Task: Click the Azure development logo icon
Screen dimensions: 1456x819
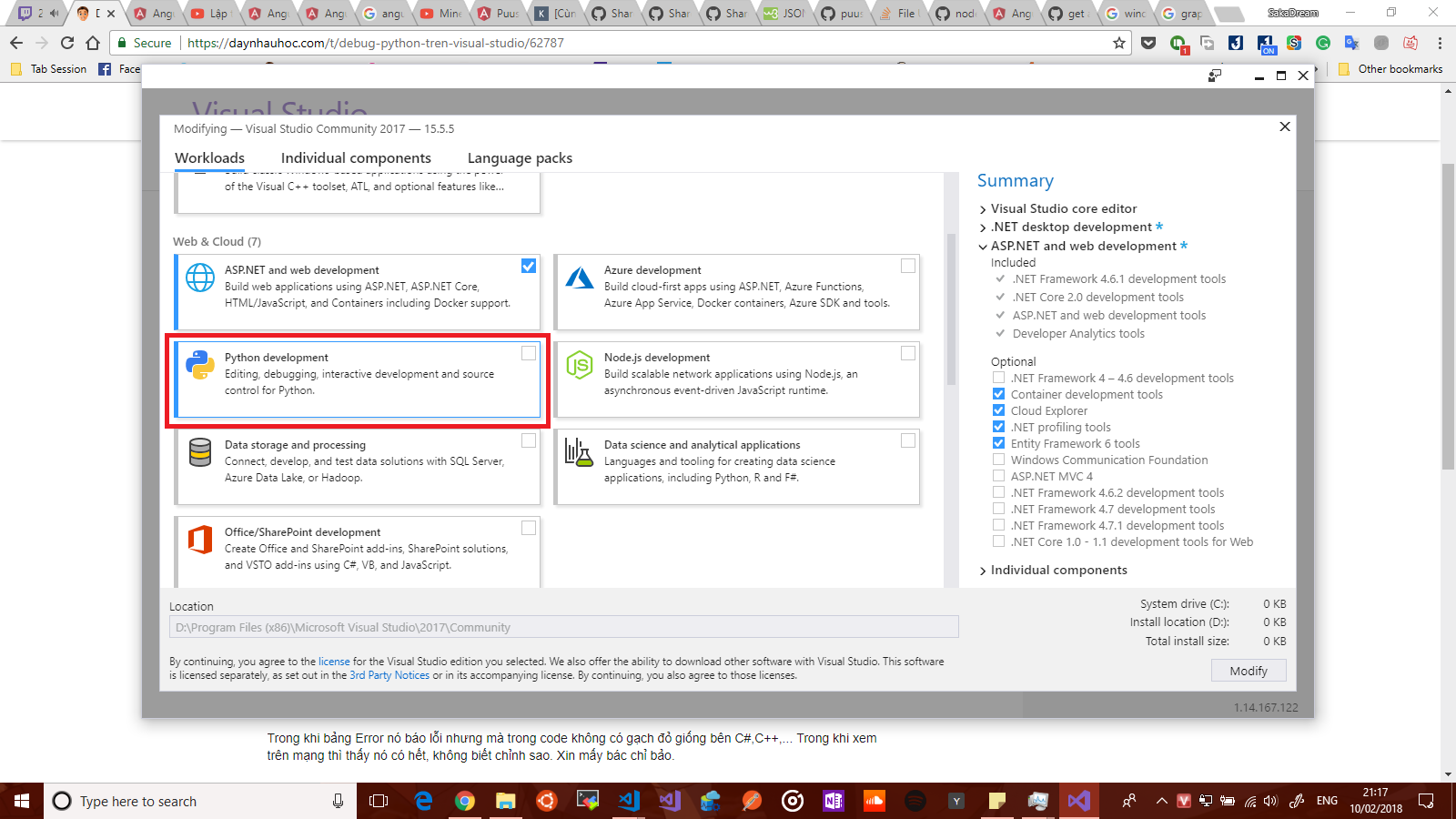Action: coord(580,278)
